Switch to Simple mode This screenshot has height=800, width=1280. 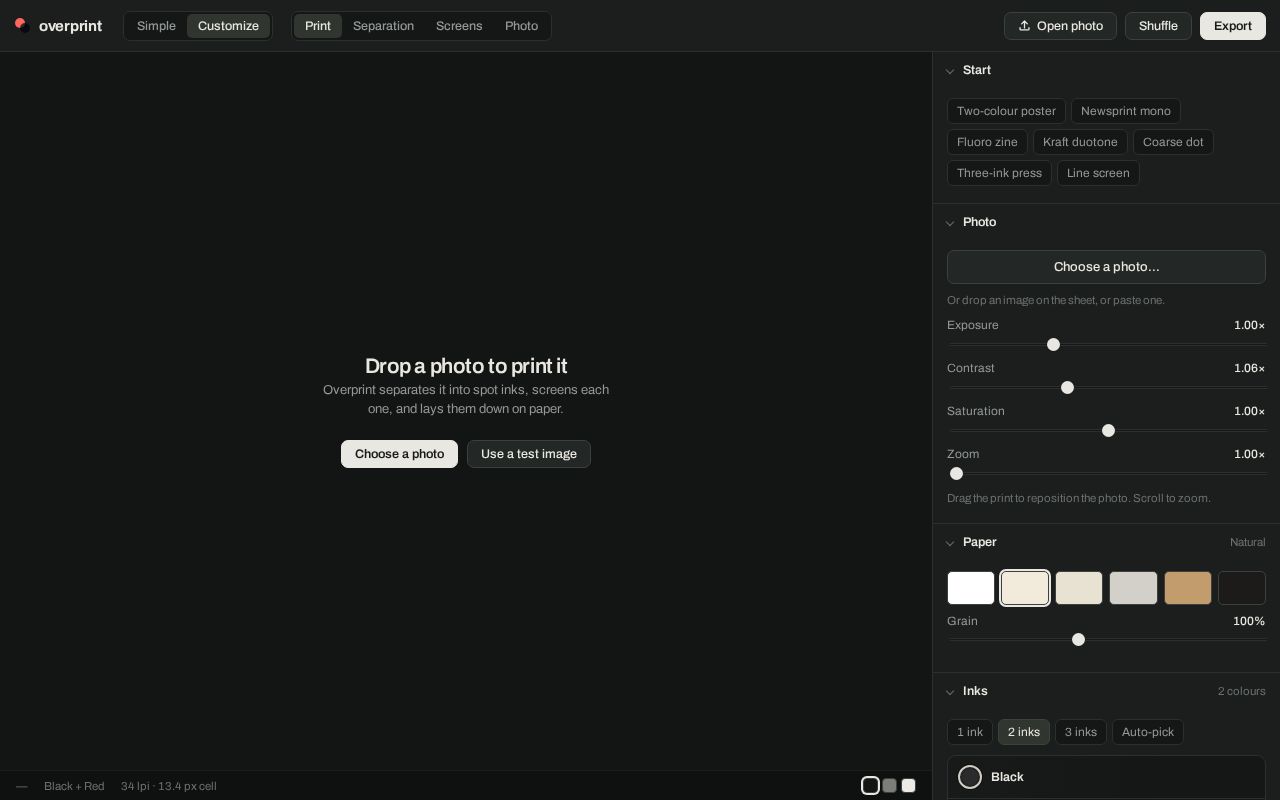coord(156,26)
